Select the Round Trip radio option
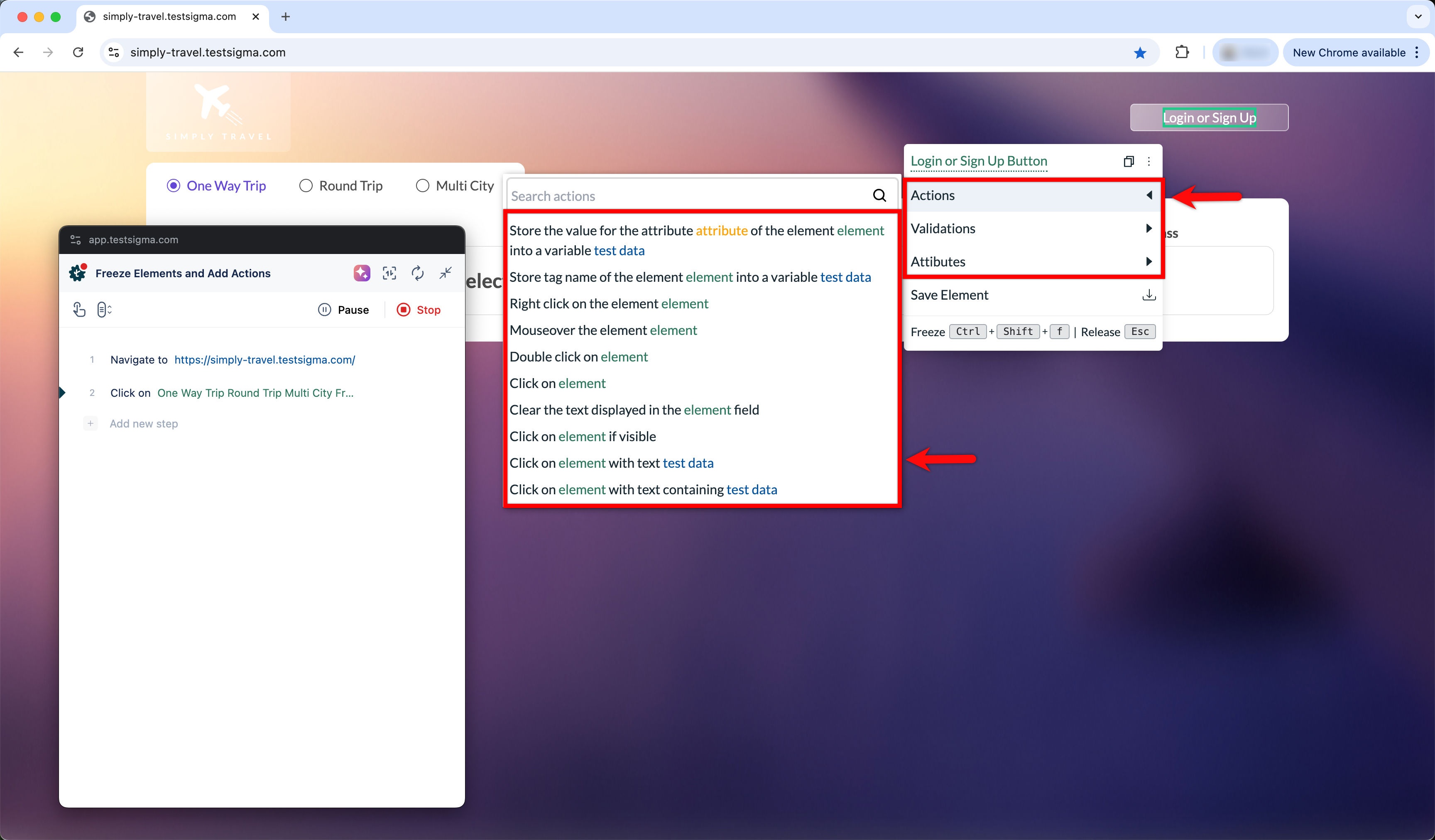 tap(306, 186)
